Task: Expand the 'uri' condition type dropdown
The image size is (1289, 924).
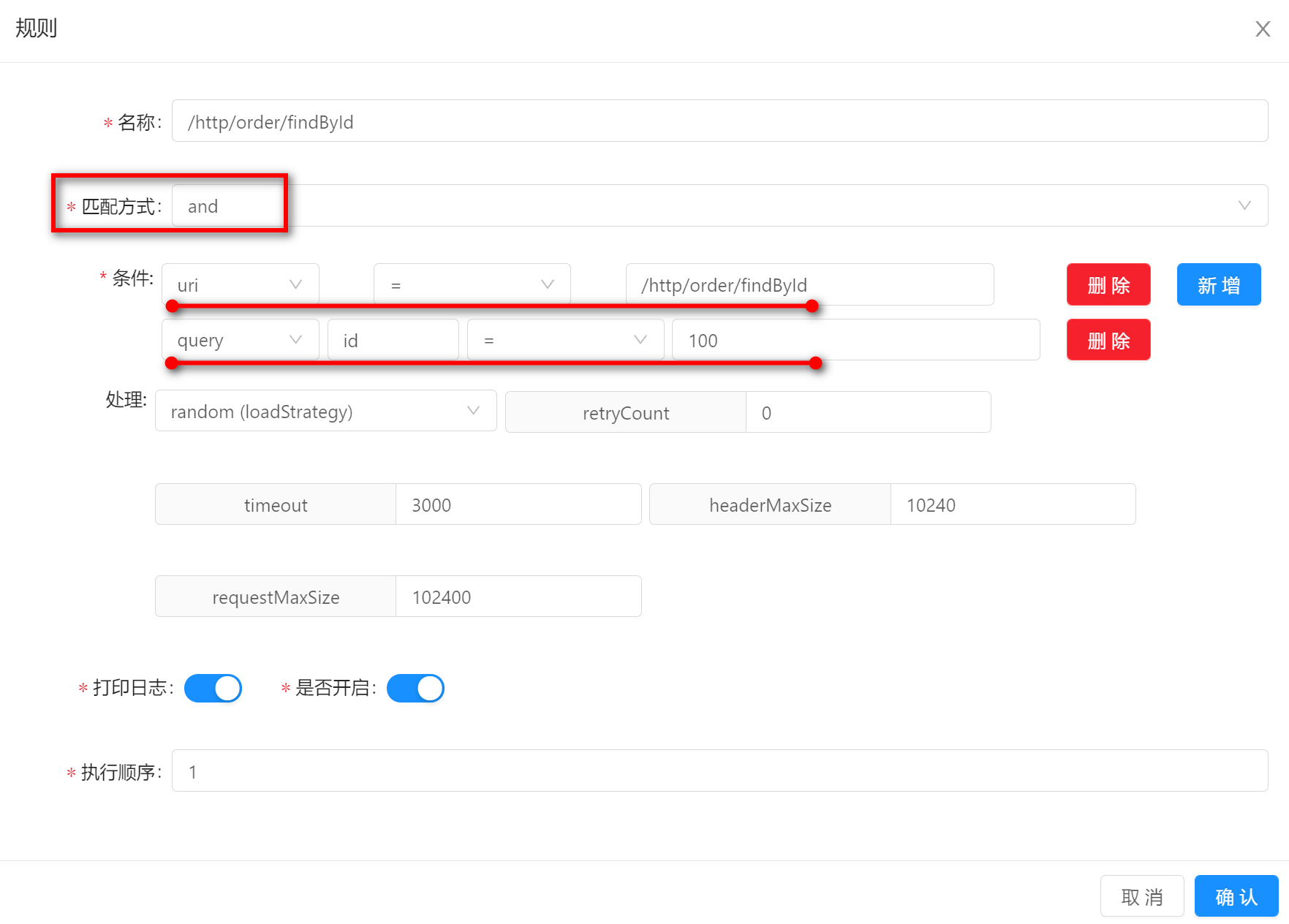Action: pos(240,284)
